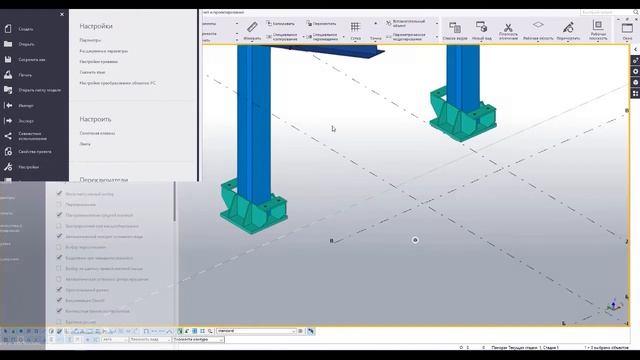Enable select on right-click checkbox
This screenshot has width=640, height=360.
pos(59,268)
